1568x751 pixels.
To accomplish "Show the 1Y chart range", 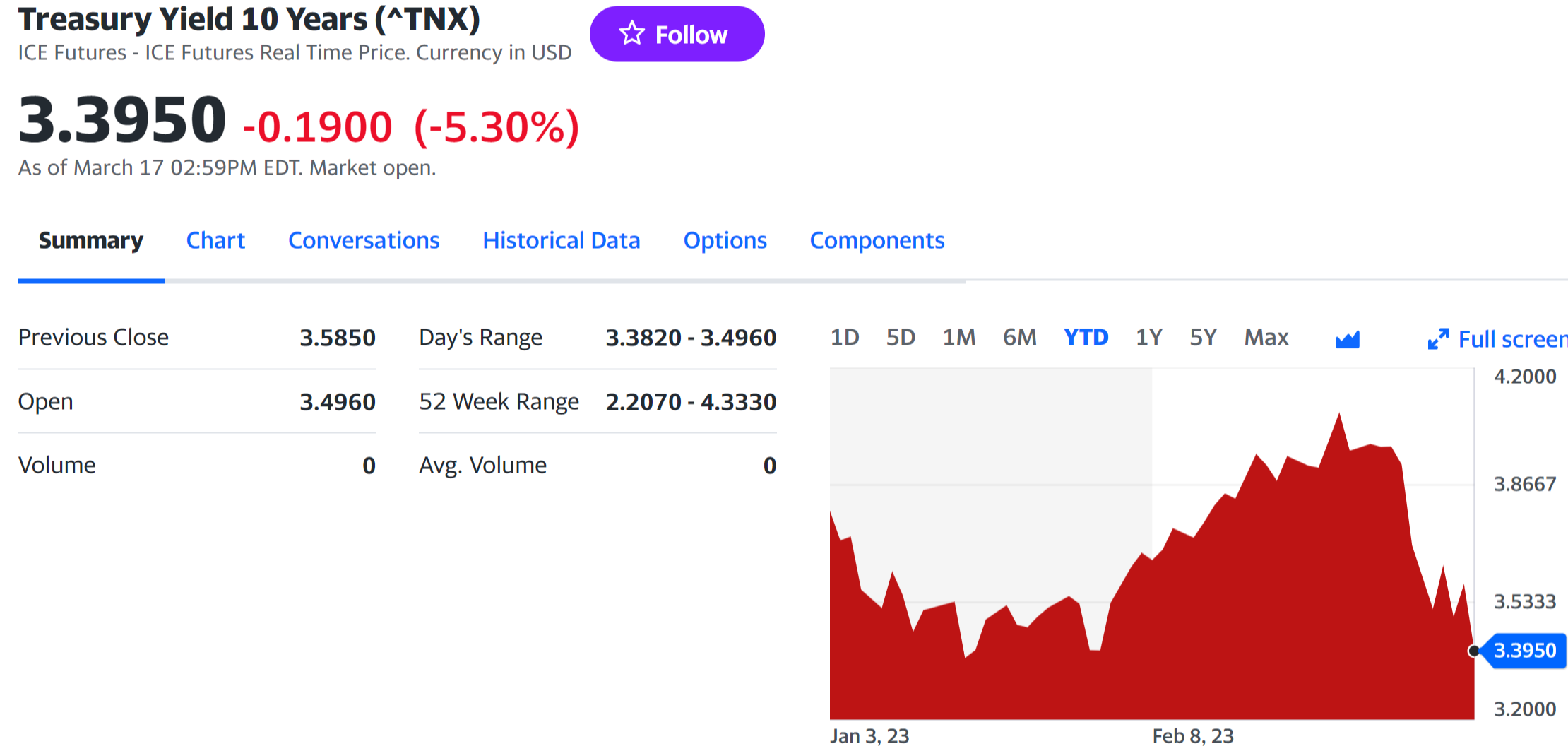I will 1149,338.
